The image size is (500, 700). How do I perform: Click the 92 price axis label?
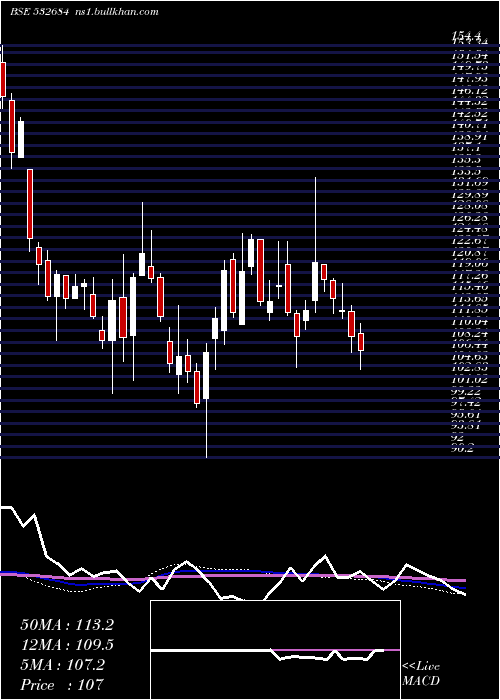[458, 438]
